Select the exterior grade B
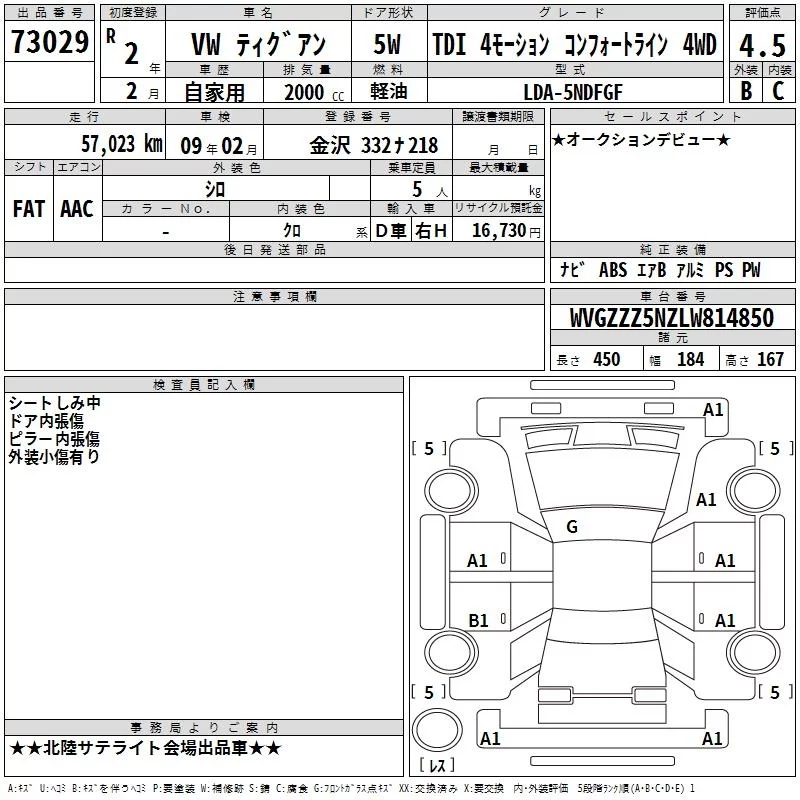The width and height of the screenshot is (800, 800). pyautogui.click(x=745, y=88)
